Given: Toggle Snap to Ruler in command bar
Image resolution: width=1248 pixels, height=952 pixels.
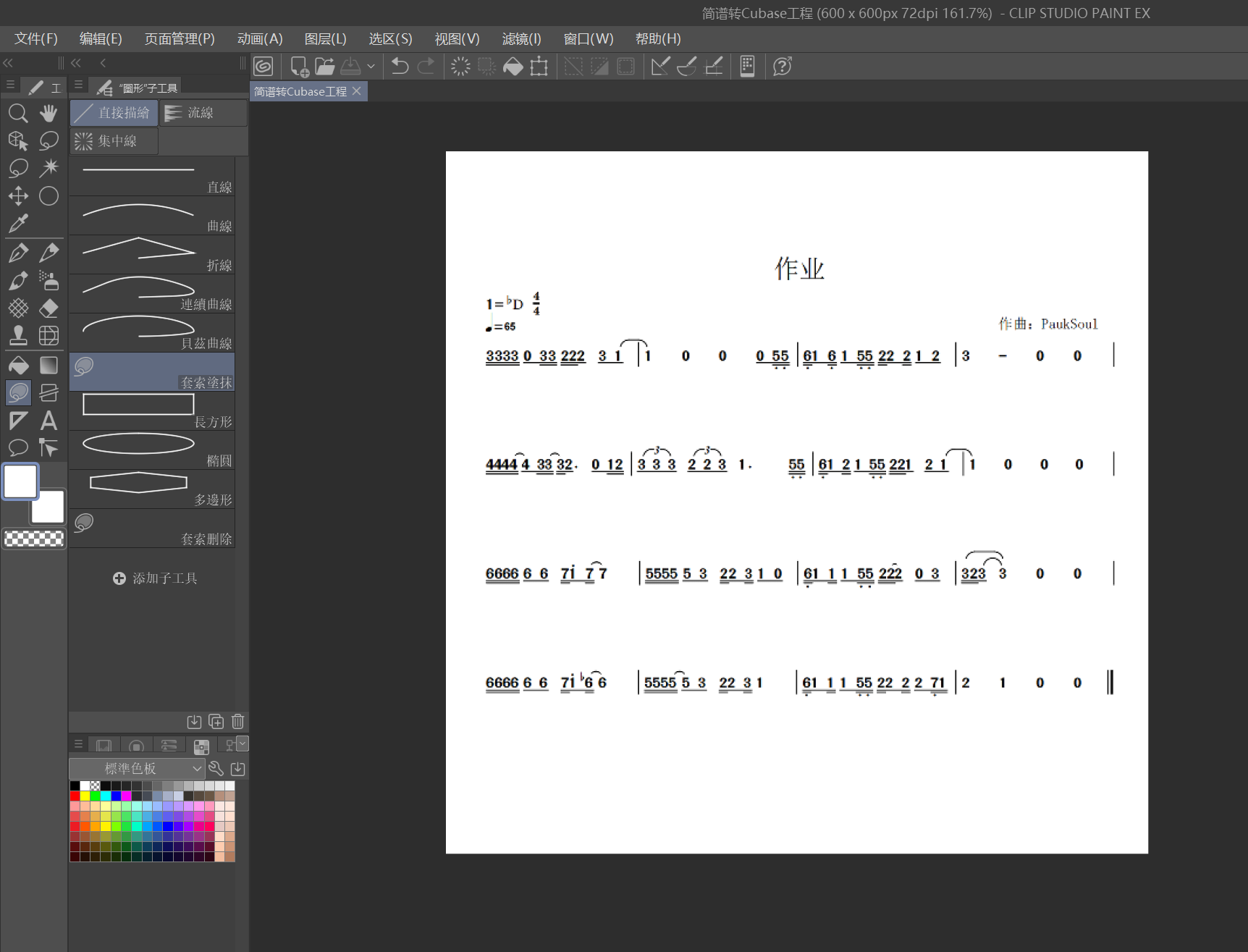Looking at the screenshot, I should (x=660, y=67).
